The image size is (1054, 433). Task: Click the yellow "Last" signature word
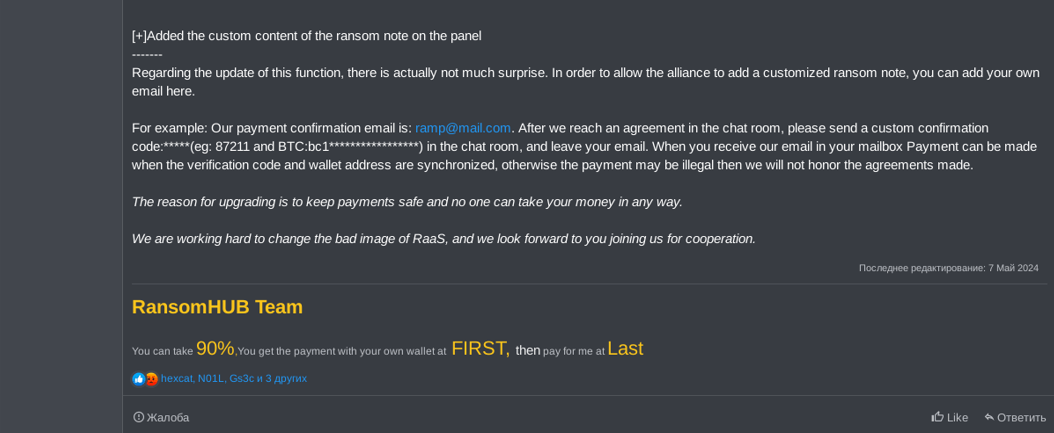tap(625, 348)
